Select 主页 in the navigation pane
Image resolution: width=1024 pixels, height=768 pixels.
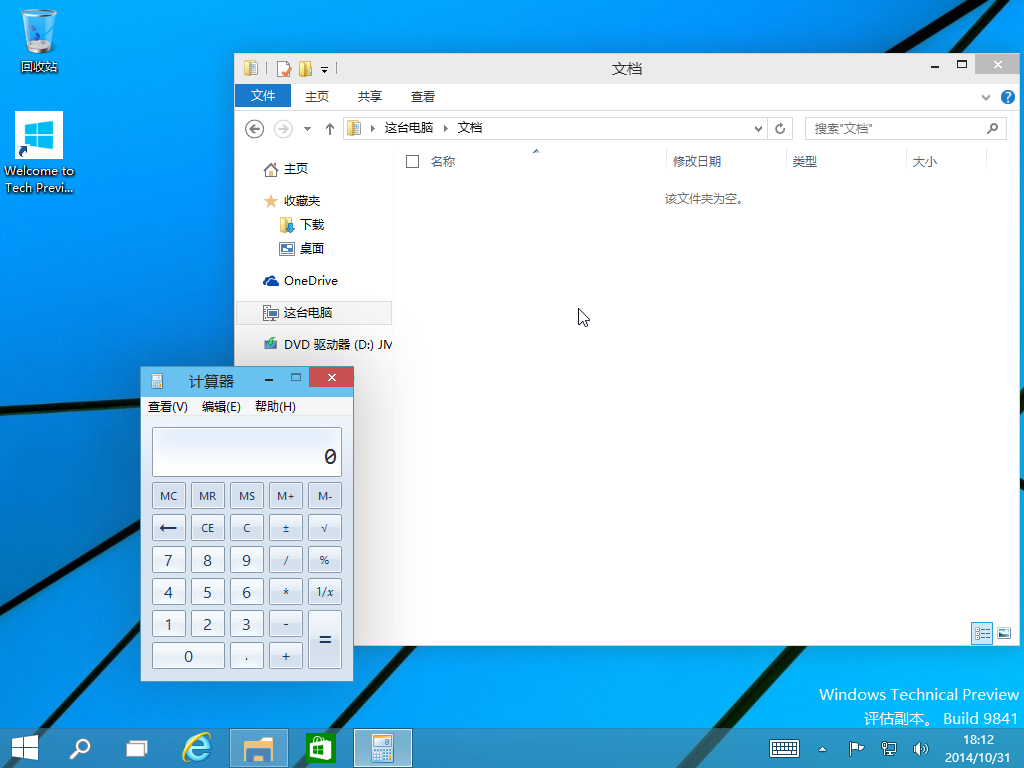[x=285, y=169]
